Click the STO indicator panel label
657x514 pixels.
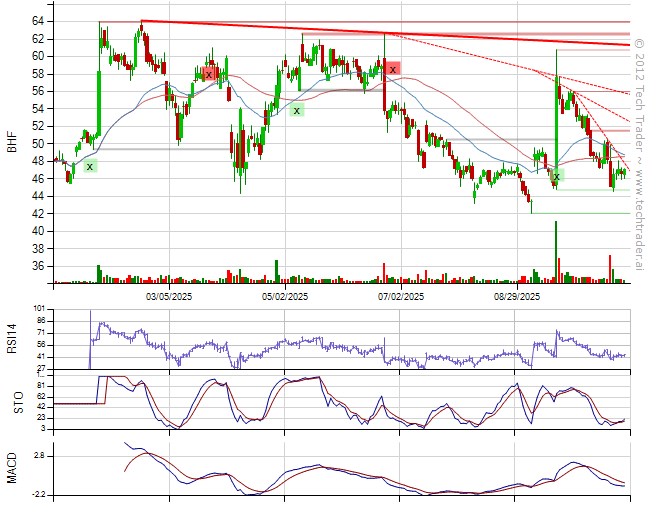tap(12, 403)
